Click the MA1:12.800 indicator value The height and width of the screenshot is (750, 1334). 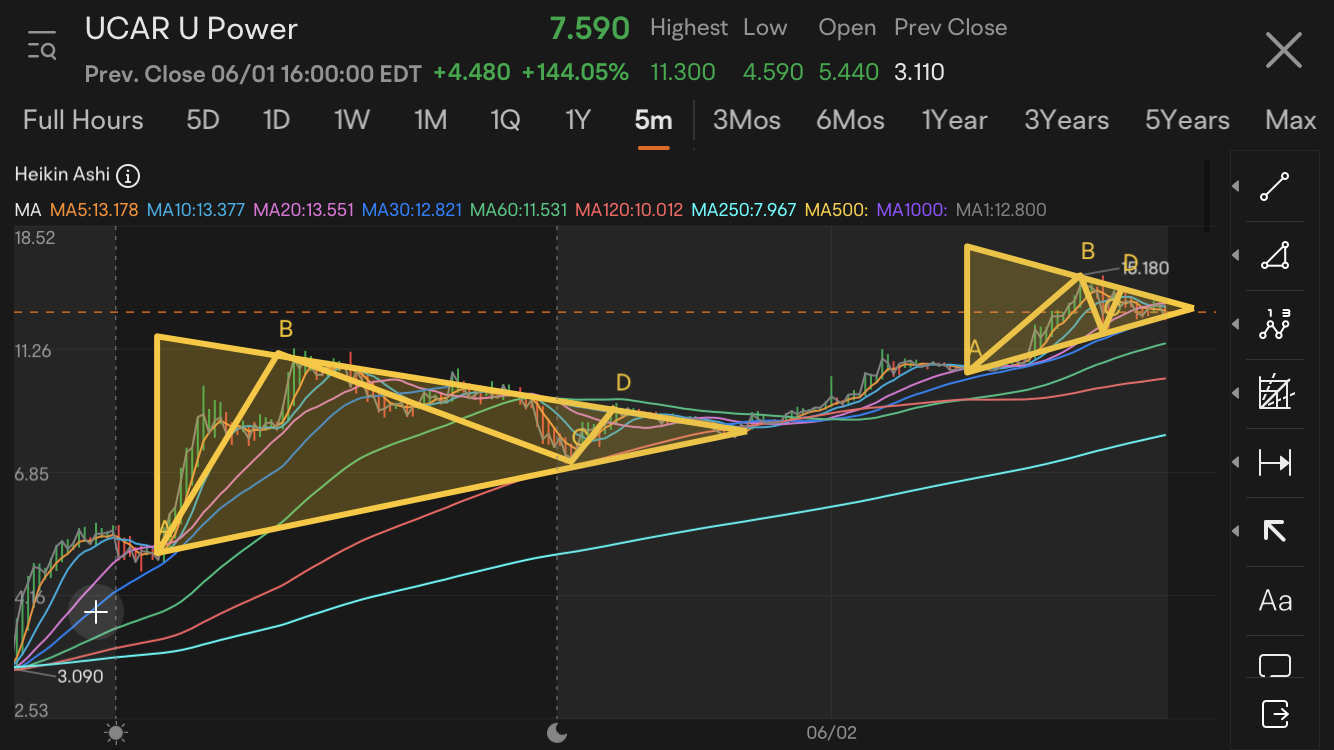coord(1001,210)
